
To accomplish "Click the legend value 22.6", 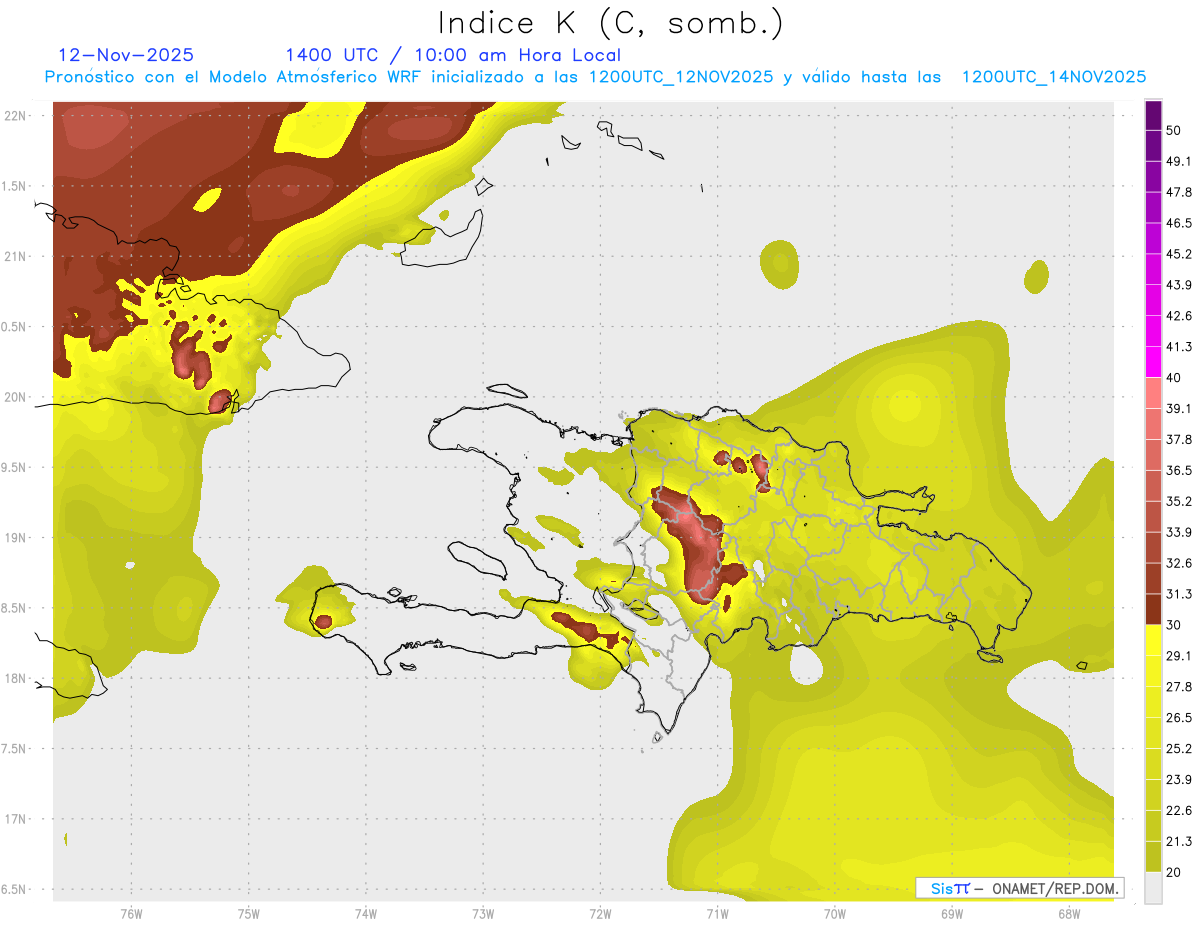I will (1179, 811).
